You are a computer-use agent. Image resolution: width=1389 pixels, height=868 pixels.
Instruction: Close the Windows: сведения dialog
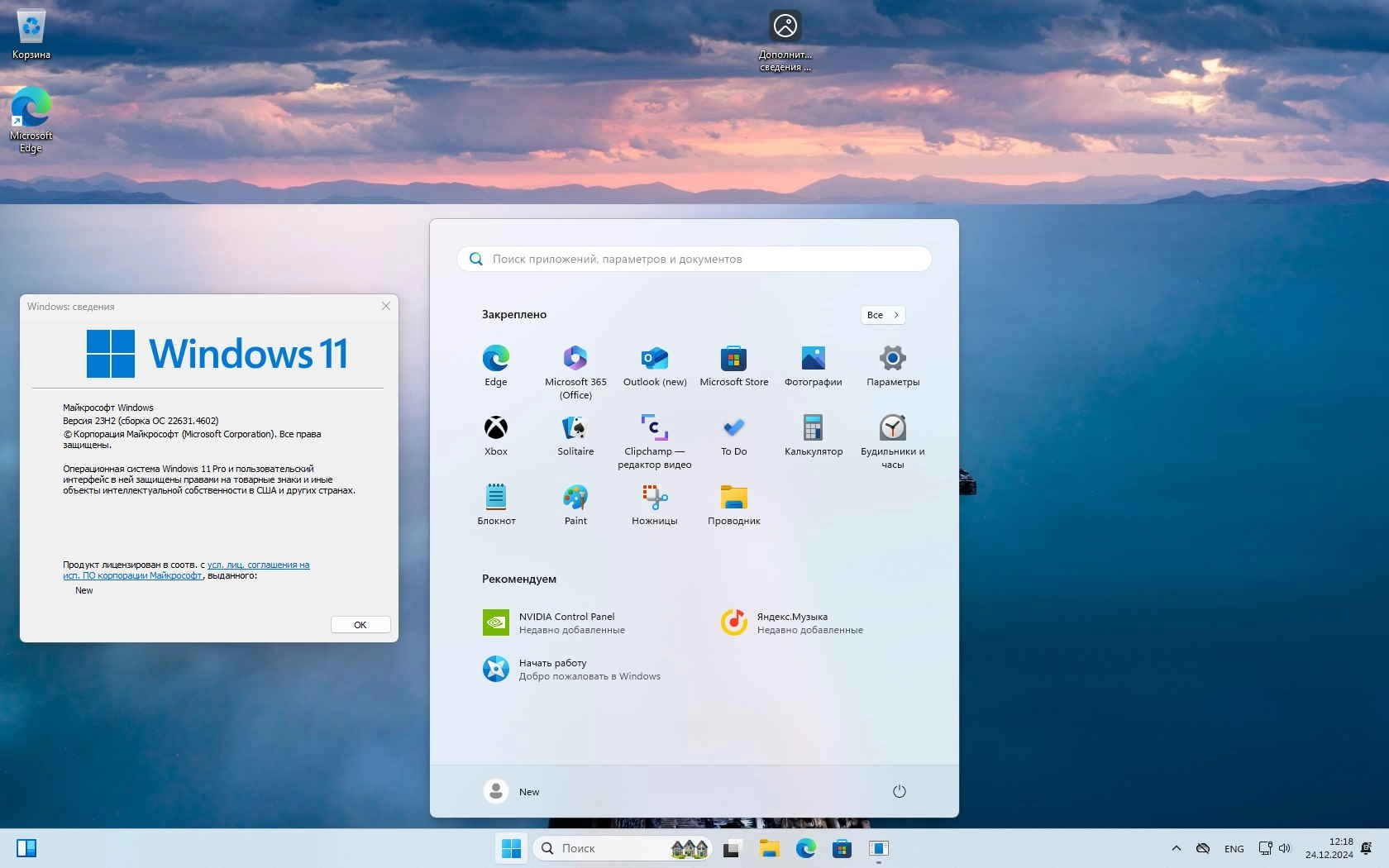pos(386,306)
